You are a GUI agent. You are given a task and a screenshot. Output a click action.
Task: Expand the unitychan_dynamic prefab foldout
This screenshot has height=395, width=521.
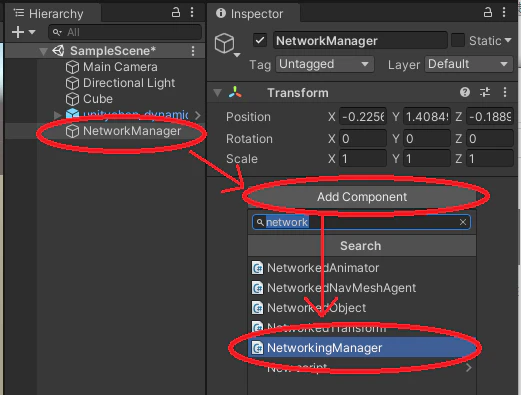pyautogui.click(x=57, y=115)
